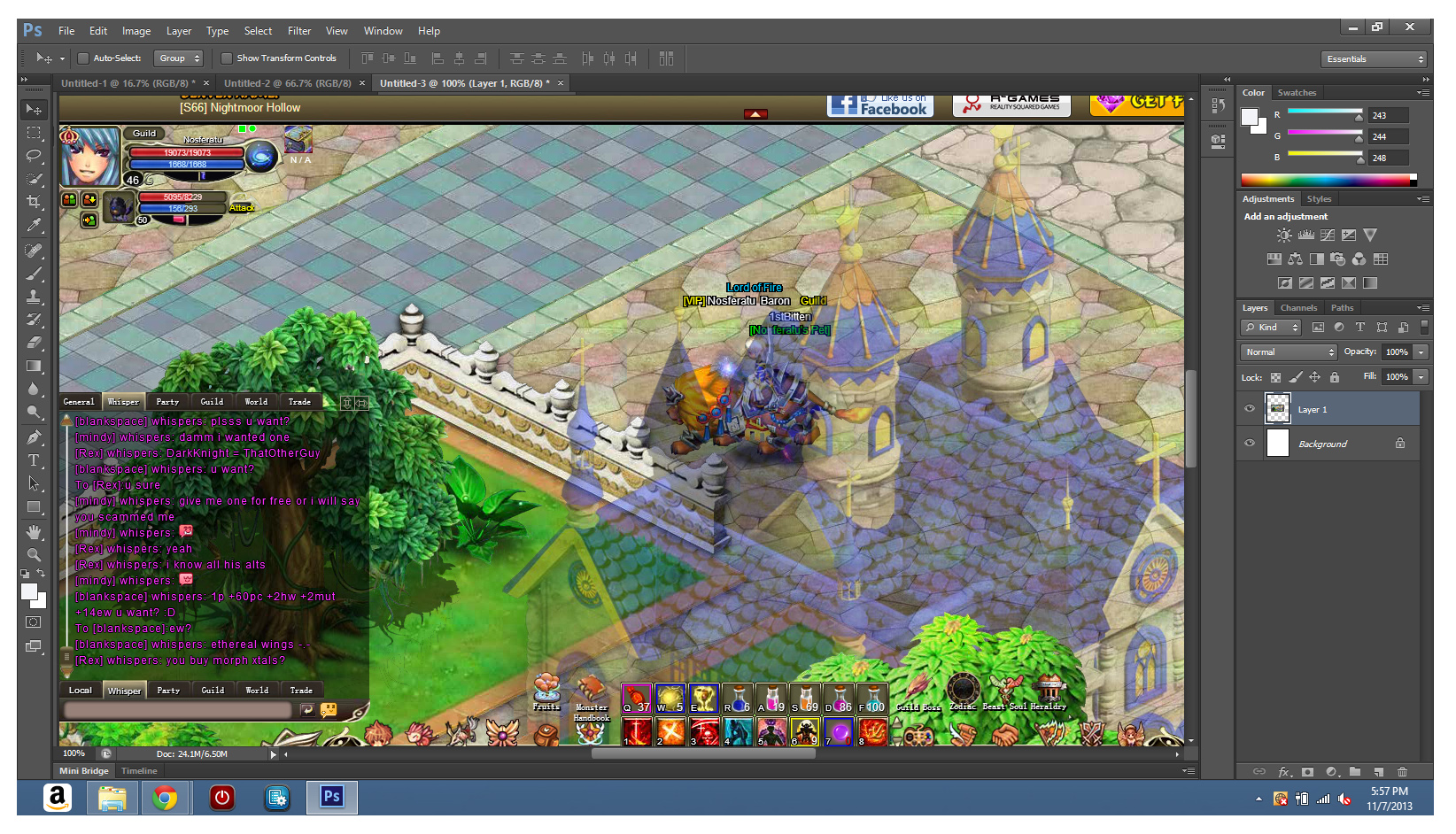Select the Move tool
This screenshot has height=834, width=1456.
point(34,110)
